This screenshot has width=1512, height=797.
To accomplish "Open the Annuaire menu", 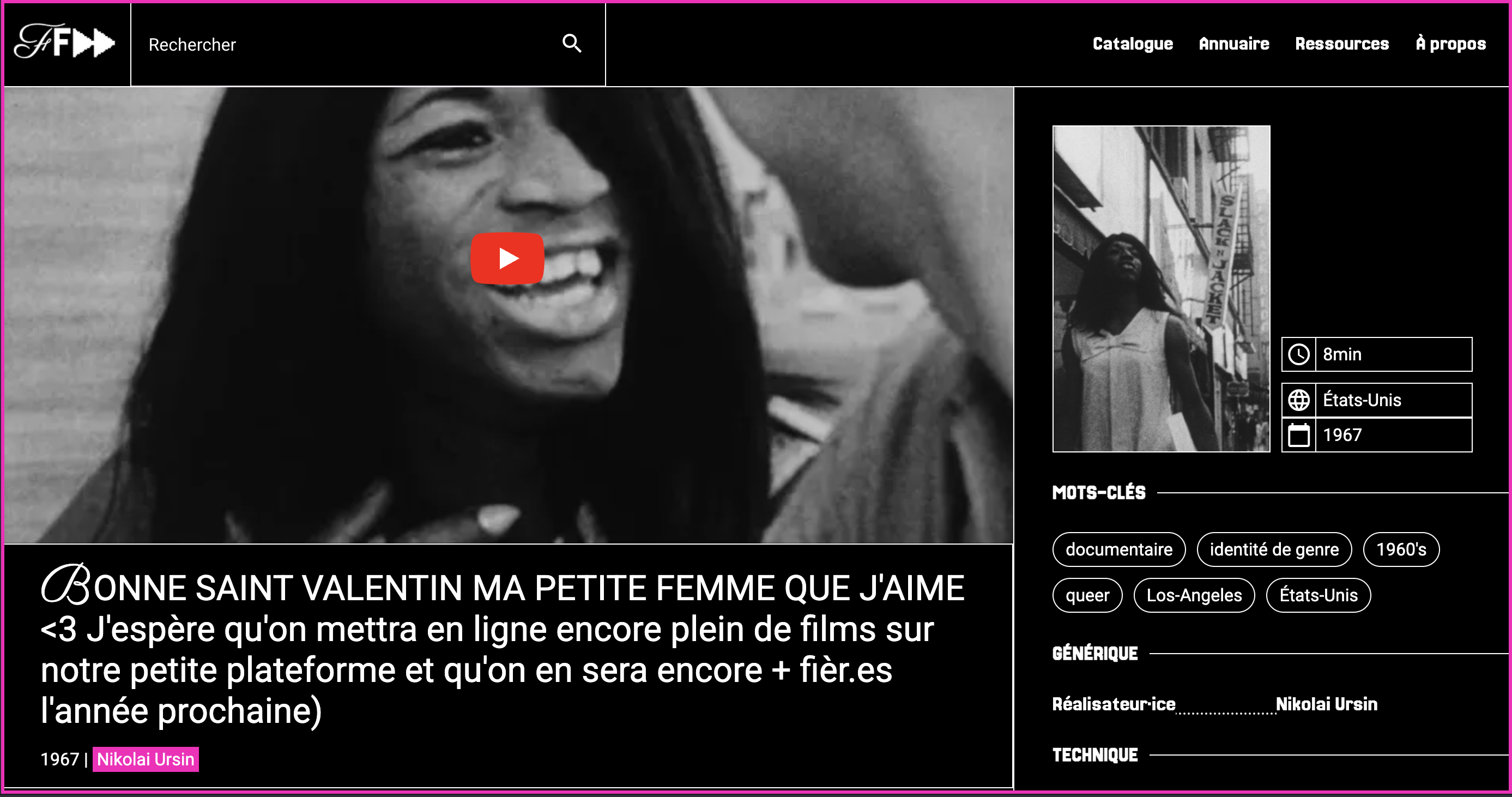I will (1234, 44).
